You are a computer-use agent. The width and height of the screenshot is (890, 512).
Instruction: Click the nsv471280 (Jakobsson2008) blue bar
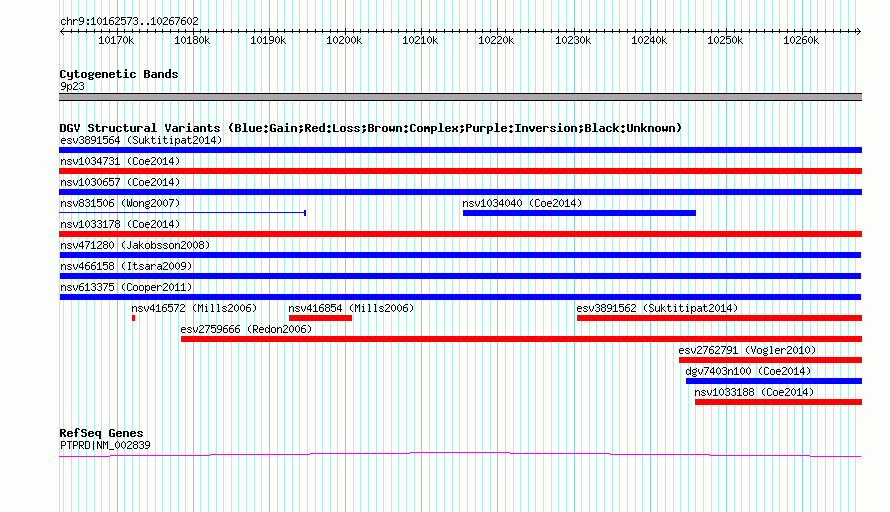click(x=460, y=255)
